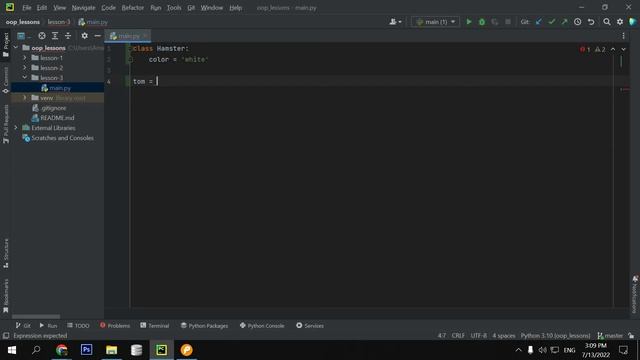Open the editor tabs three-dot menu
640x360 pixels.
(623, 36)
